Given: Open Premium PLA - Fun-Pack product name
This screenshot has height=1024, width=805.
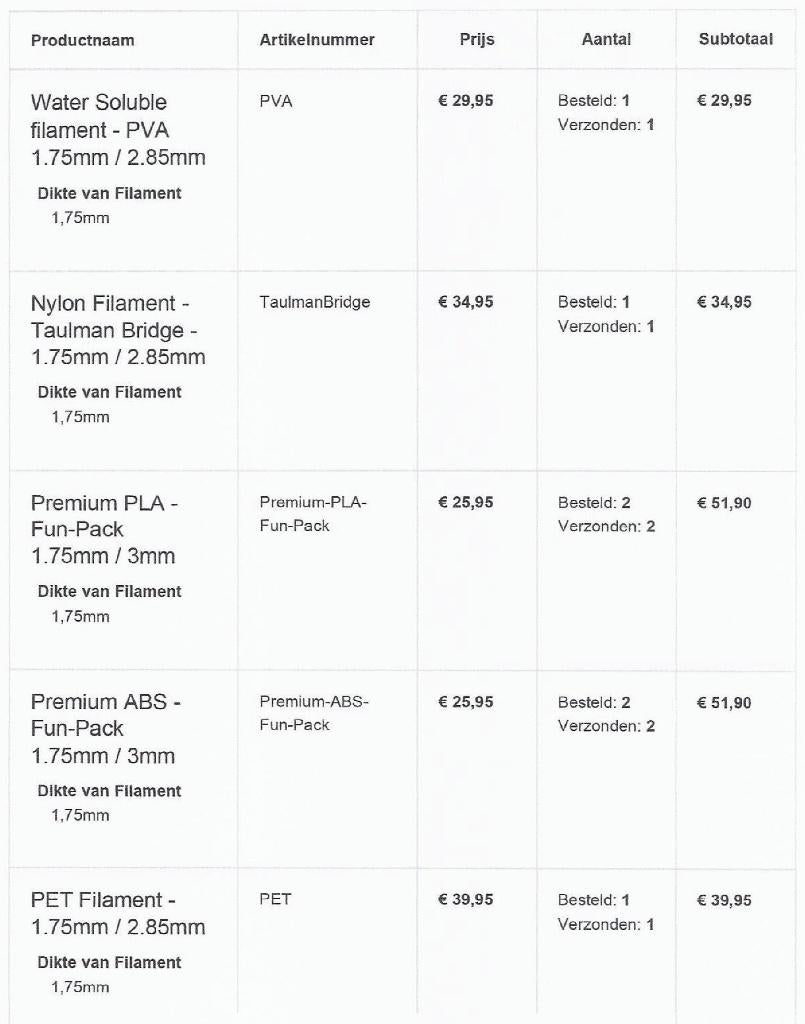Looking at the screenshot, I should click(104, 530).
